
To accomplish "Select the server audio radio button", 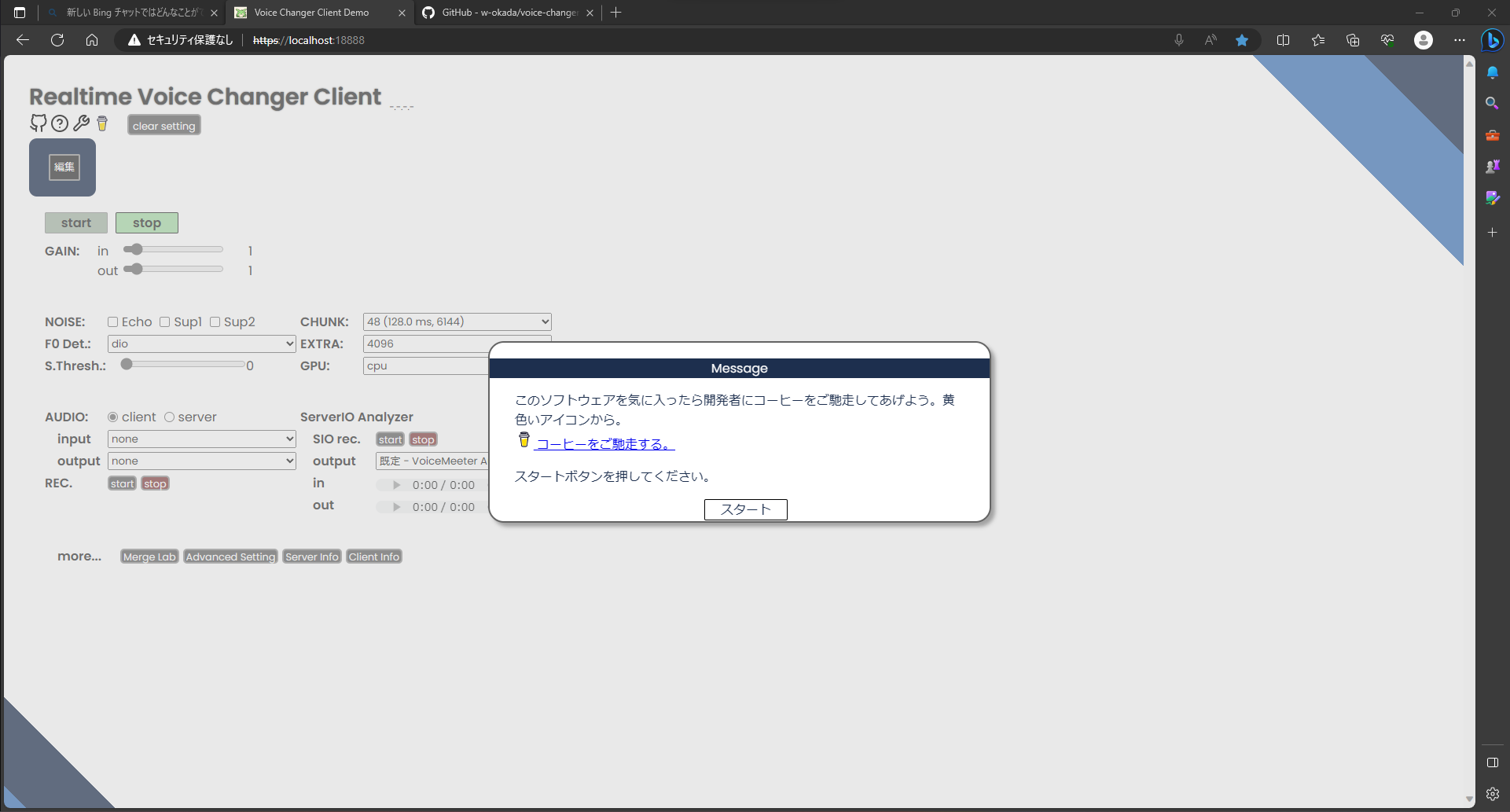I will tap(170, 417).
